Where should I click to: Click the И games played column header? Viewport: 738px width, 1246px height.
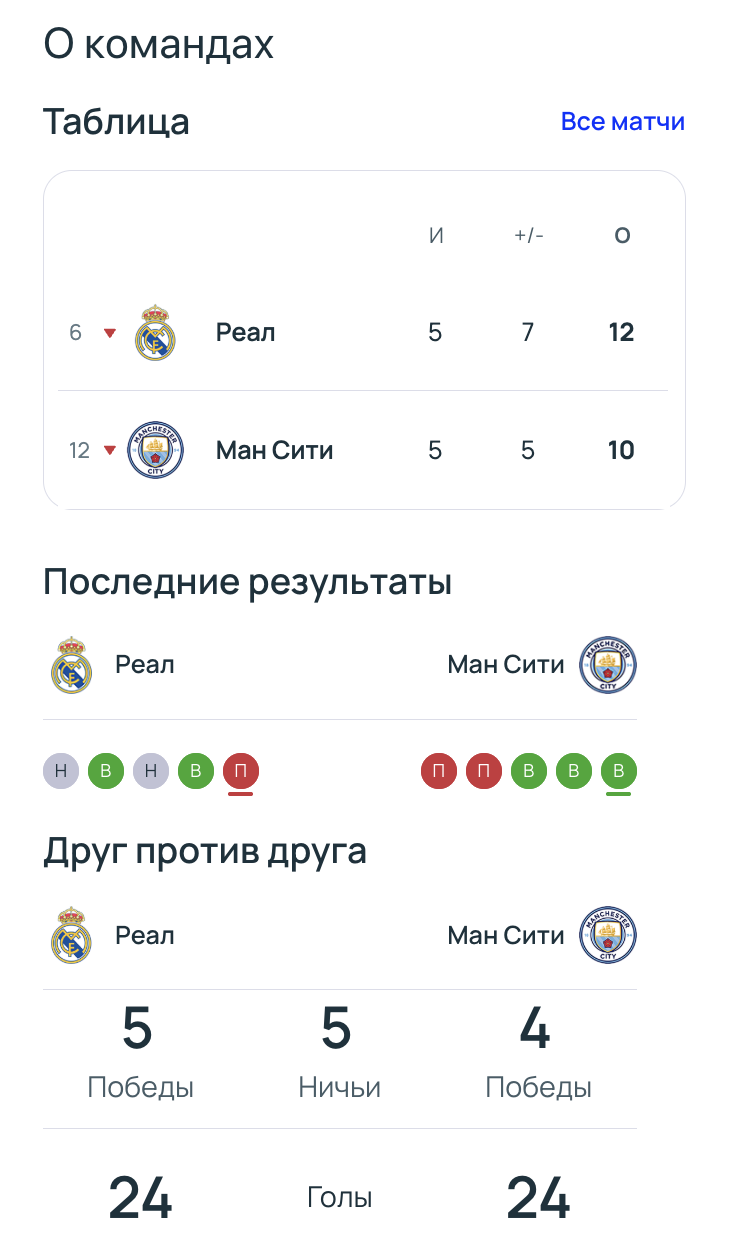tap(435, 236)
